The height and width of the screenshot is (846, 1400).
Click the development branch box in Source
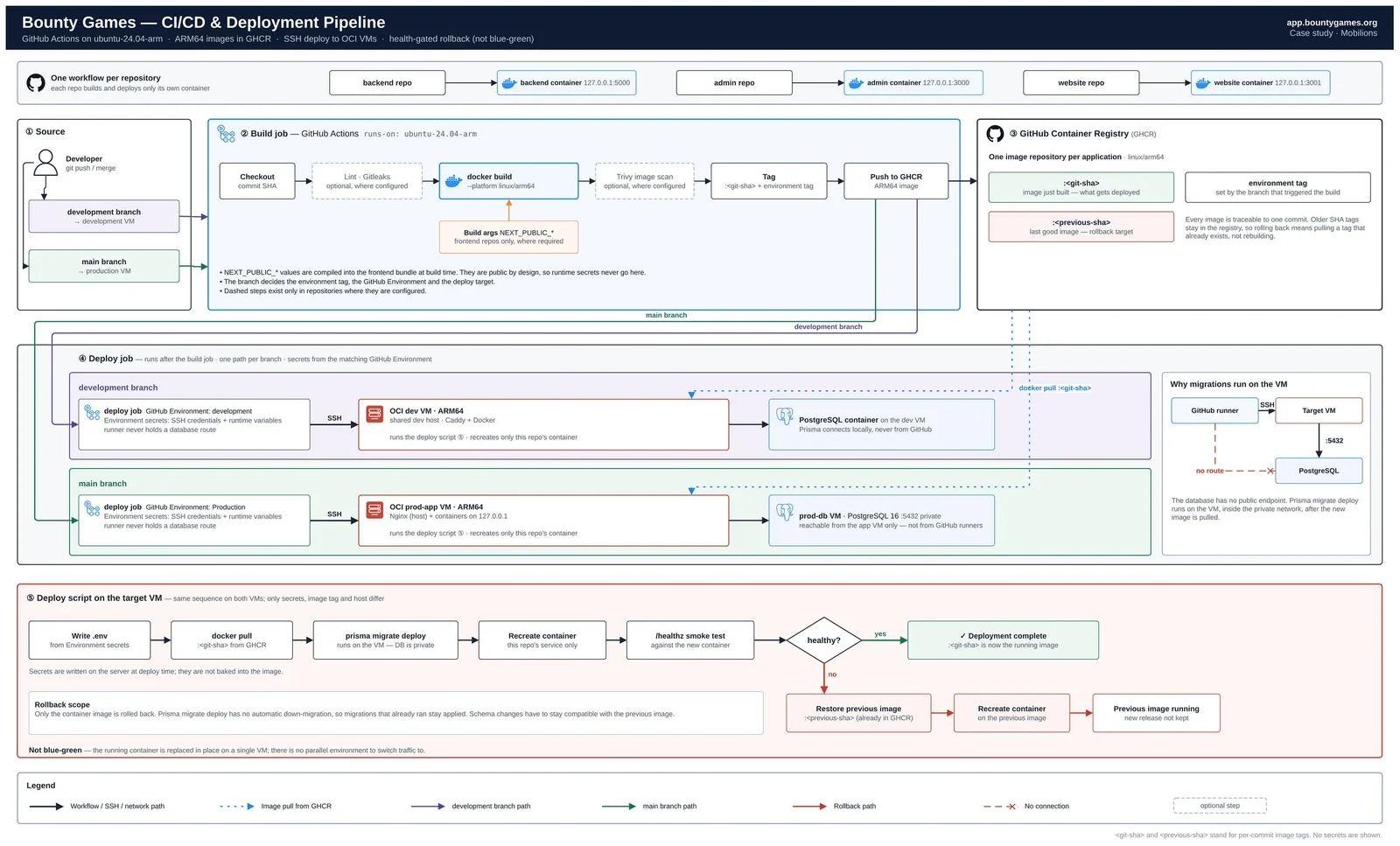[104, 216]
